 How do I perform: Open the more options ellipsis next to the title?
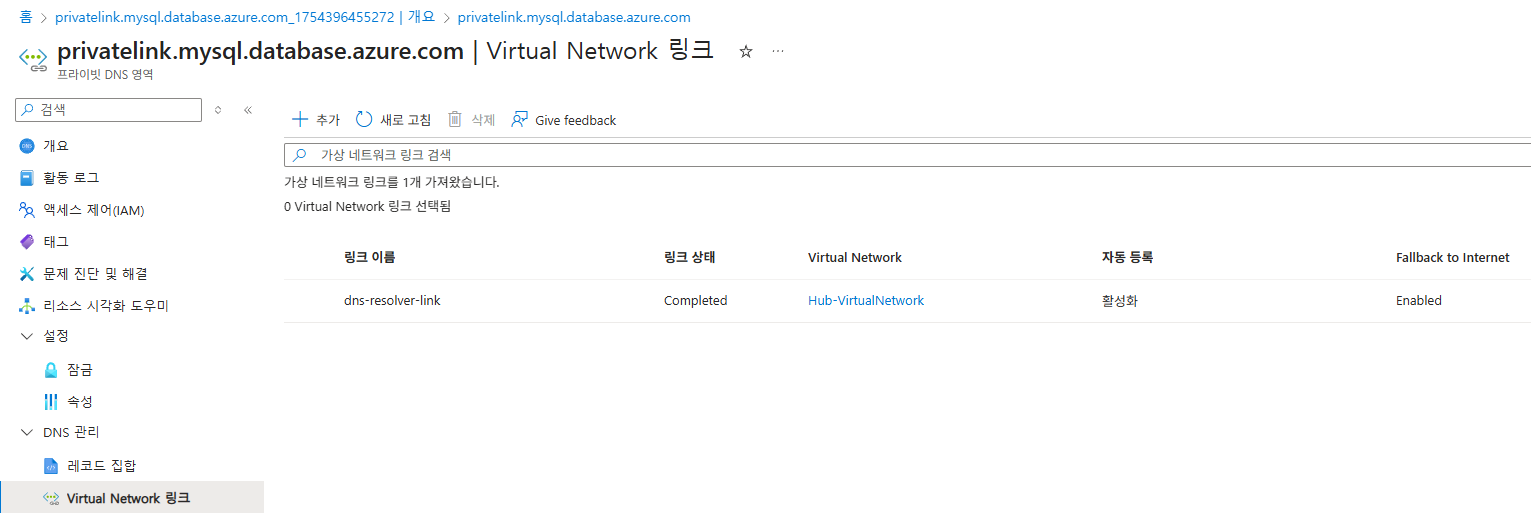tap(778, 51)
